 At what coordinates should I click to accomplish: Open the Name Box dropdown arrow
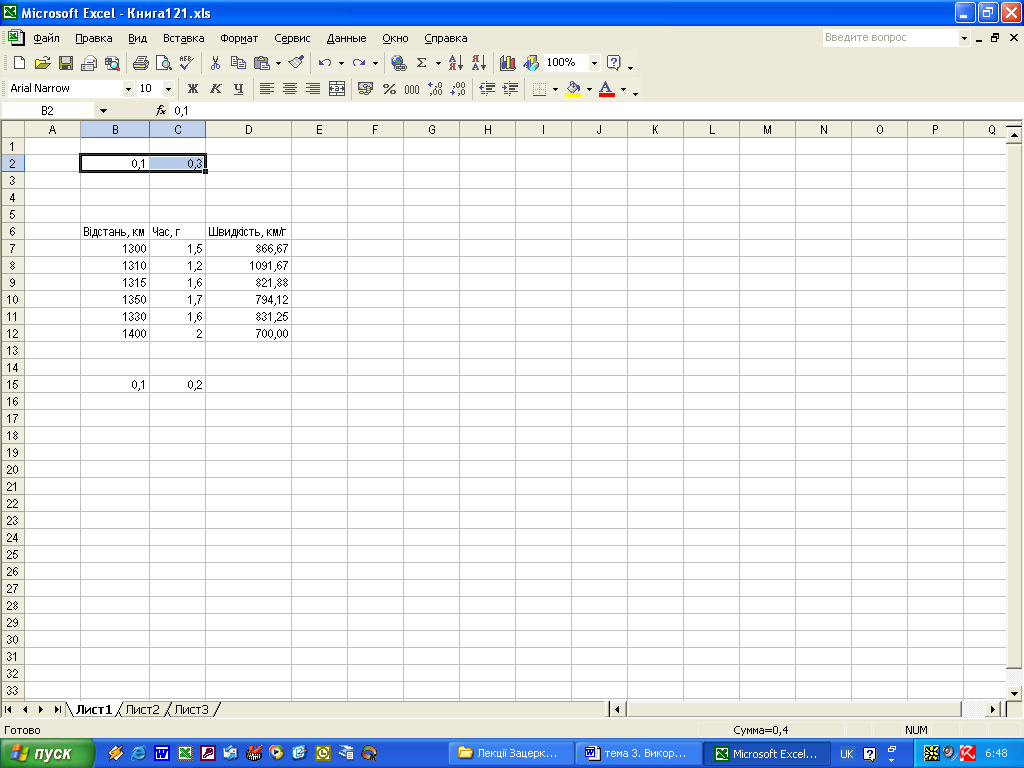[103, 111]
